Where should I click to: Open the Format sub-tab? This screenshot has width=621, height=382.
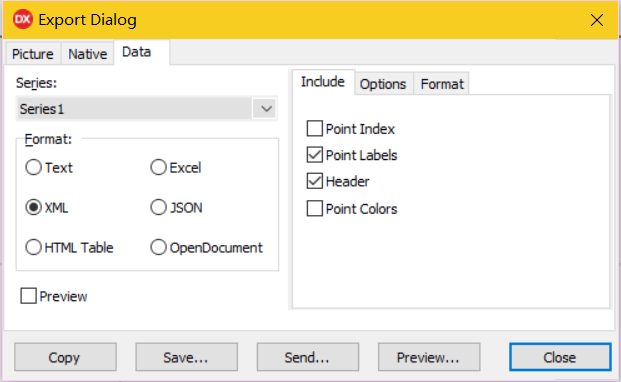pyautogui.click(x=442, y=84)
